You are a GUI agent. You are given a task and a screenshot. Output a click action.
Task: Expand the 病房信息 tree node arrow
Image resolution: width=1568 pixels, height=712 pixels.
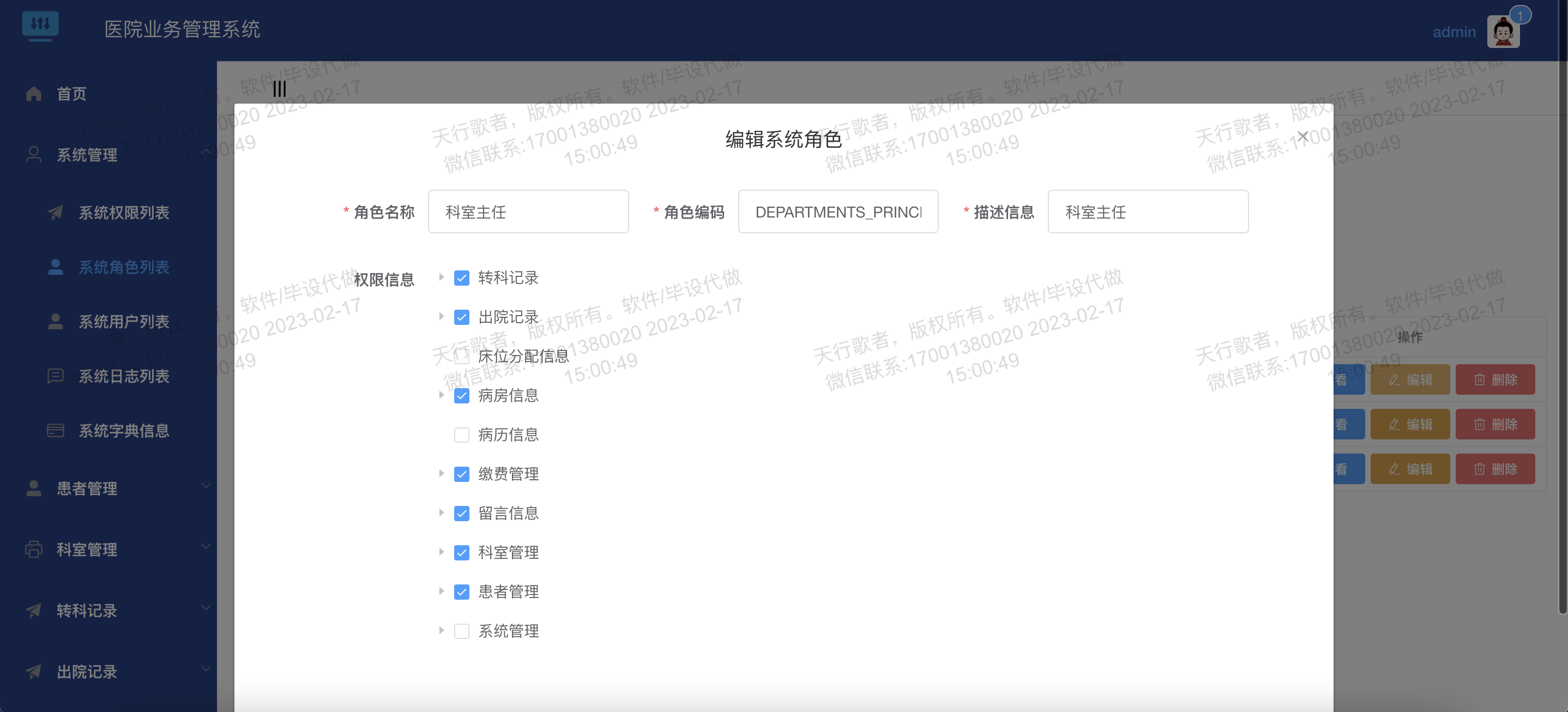click(441, 395)
